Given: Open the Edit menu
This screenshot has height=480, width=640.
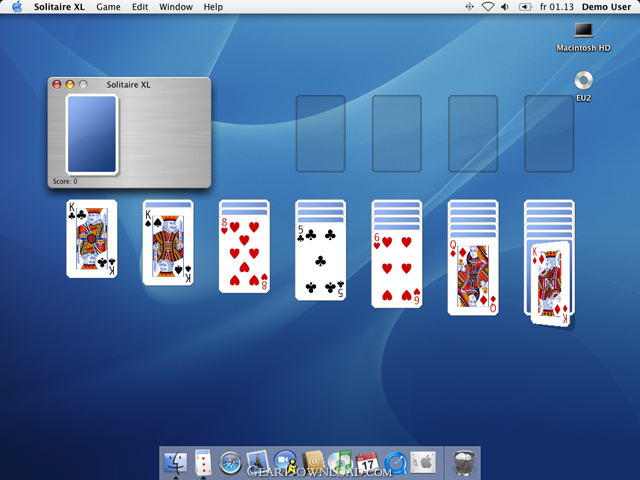Looking at the screenshot, I should click(x=140, y=7).
